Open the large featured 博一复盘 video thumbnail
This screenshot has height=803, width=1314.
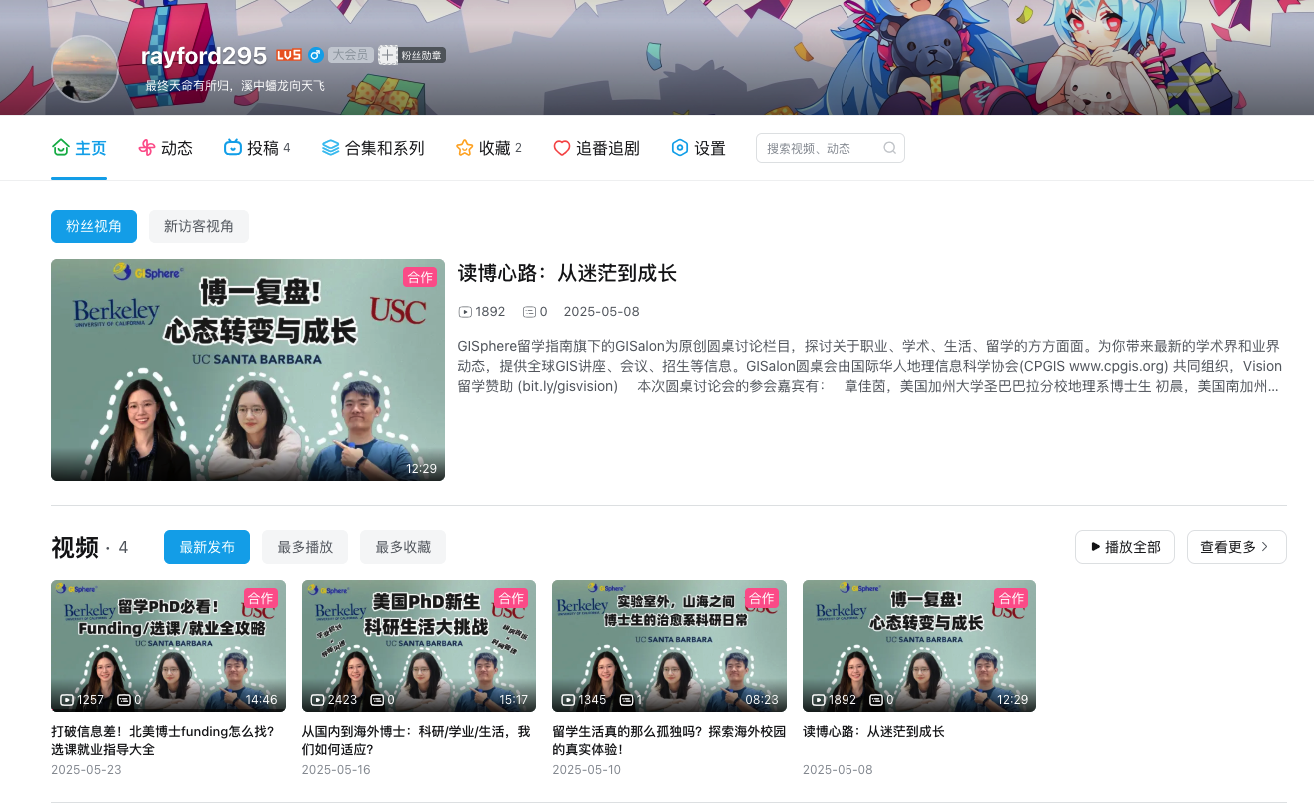tap(248, 370)
